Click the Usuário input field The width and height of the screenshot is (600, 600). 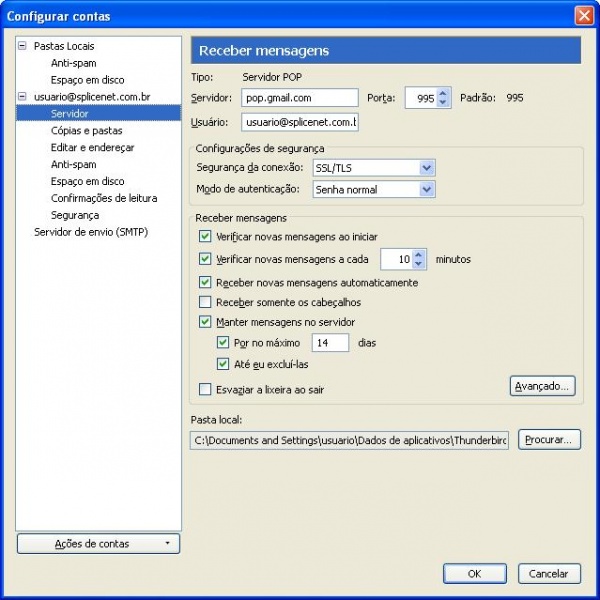[300, 122]
